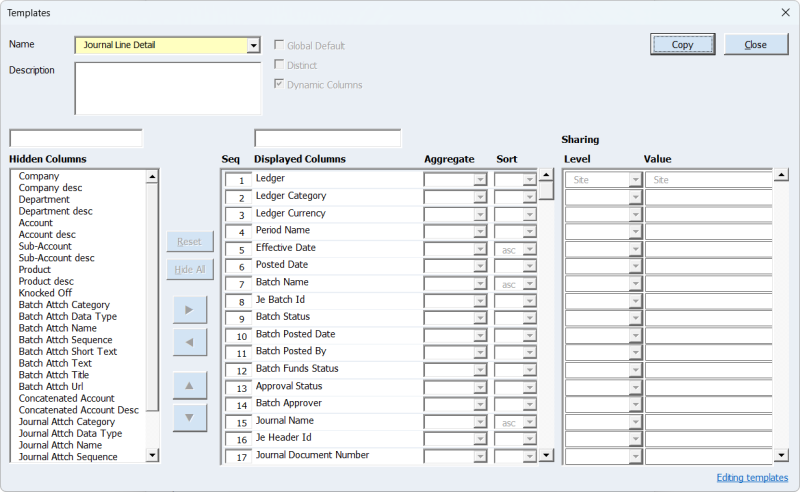Select Je Batch Id displayed column

pyautogui.click(x=280, y=300)
